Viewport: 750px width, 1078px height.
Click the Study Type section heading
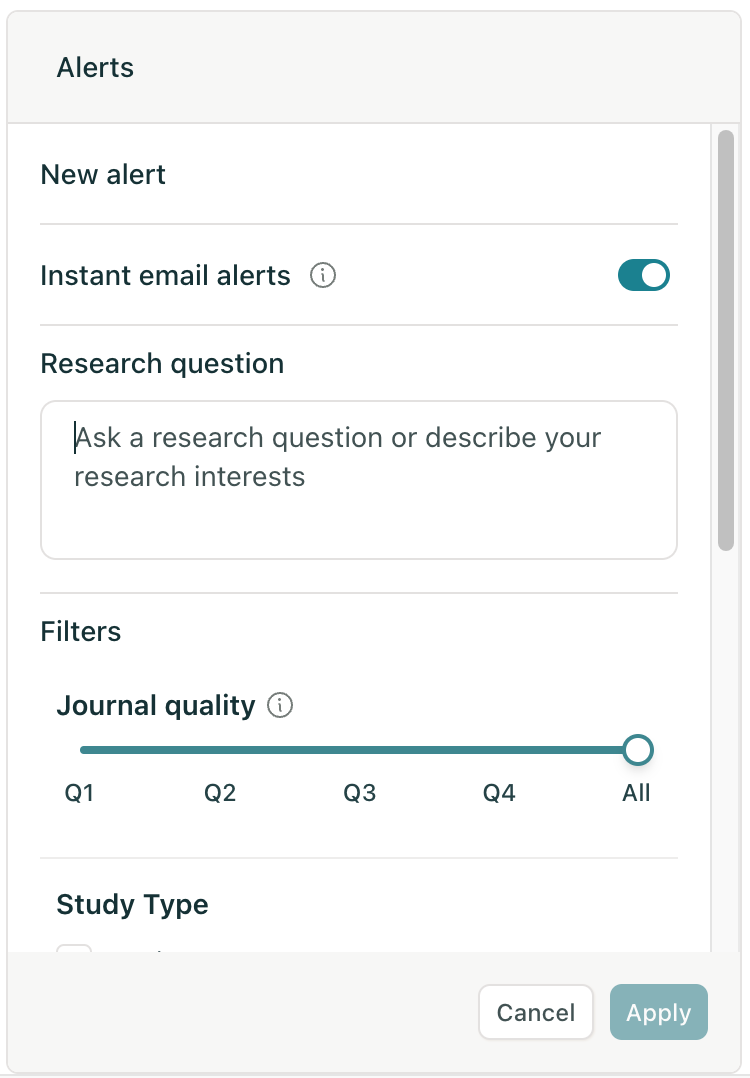(132, 905)
